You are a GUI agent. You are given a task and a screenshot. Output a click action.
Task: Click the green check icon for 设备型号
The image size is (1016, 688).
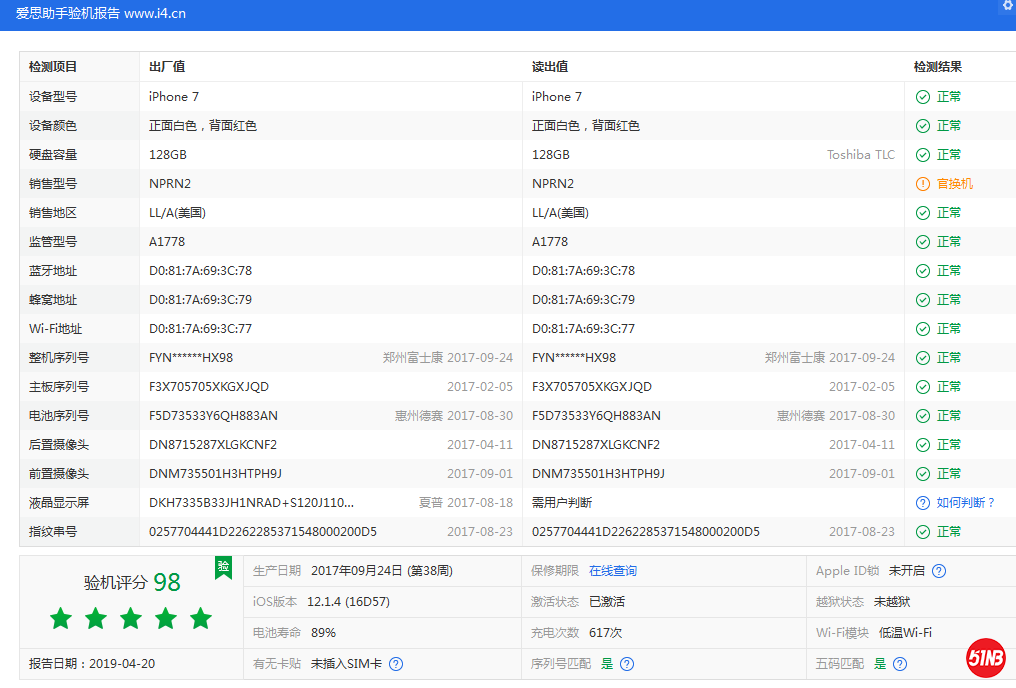pyautogui.click(x=923, y=97)
